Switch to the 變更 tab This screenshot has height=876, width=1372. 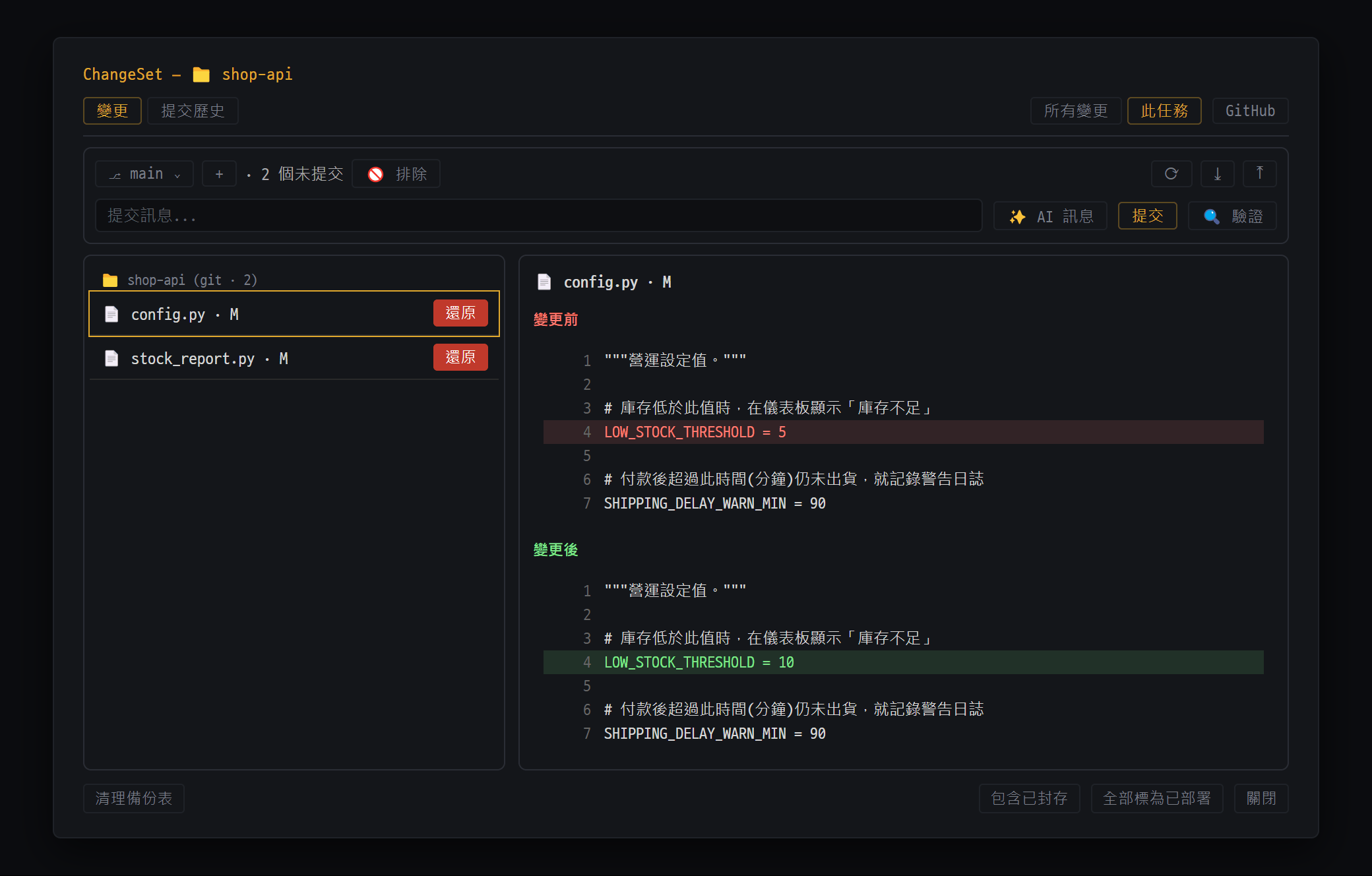(112, 111)
